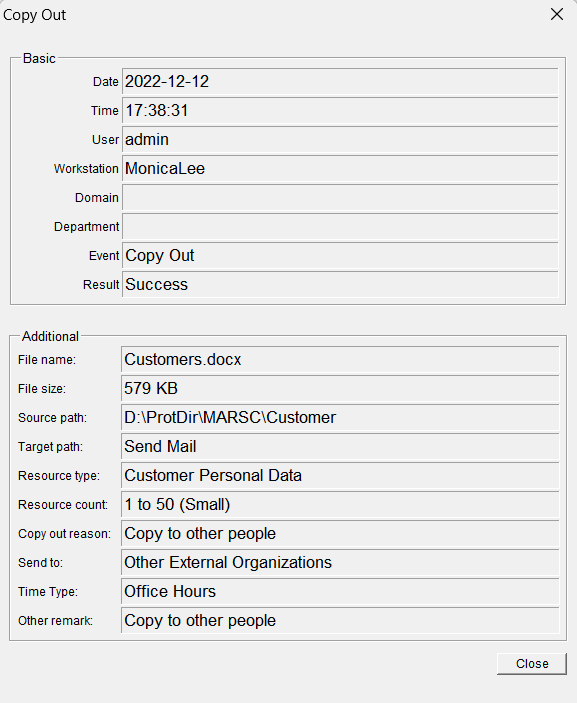
Task: Click the Event field showing Copy Out
Action: pyautogui.click(x=340, y=256)
